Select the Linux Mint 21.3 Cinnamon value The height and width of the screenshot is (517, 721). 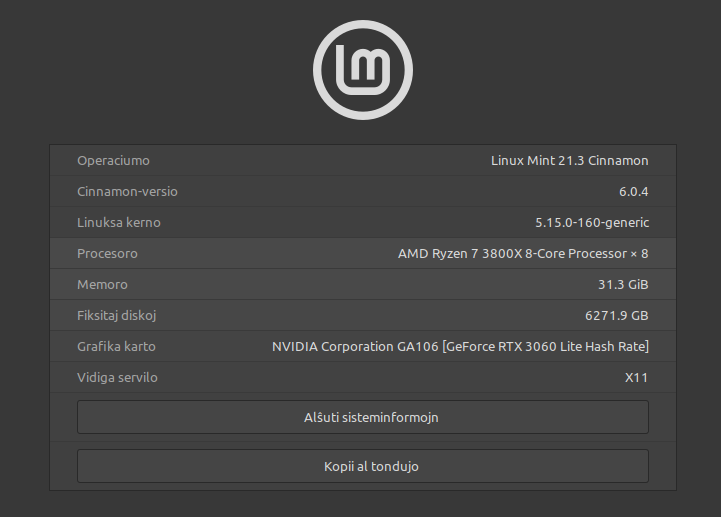coord(569,160)
